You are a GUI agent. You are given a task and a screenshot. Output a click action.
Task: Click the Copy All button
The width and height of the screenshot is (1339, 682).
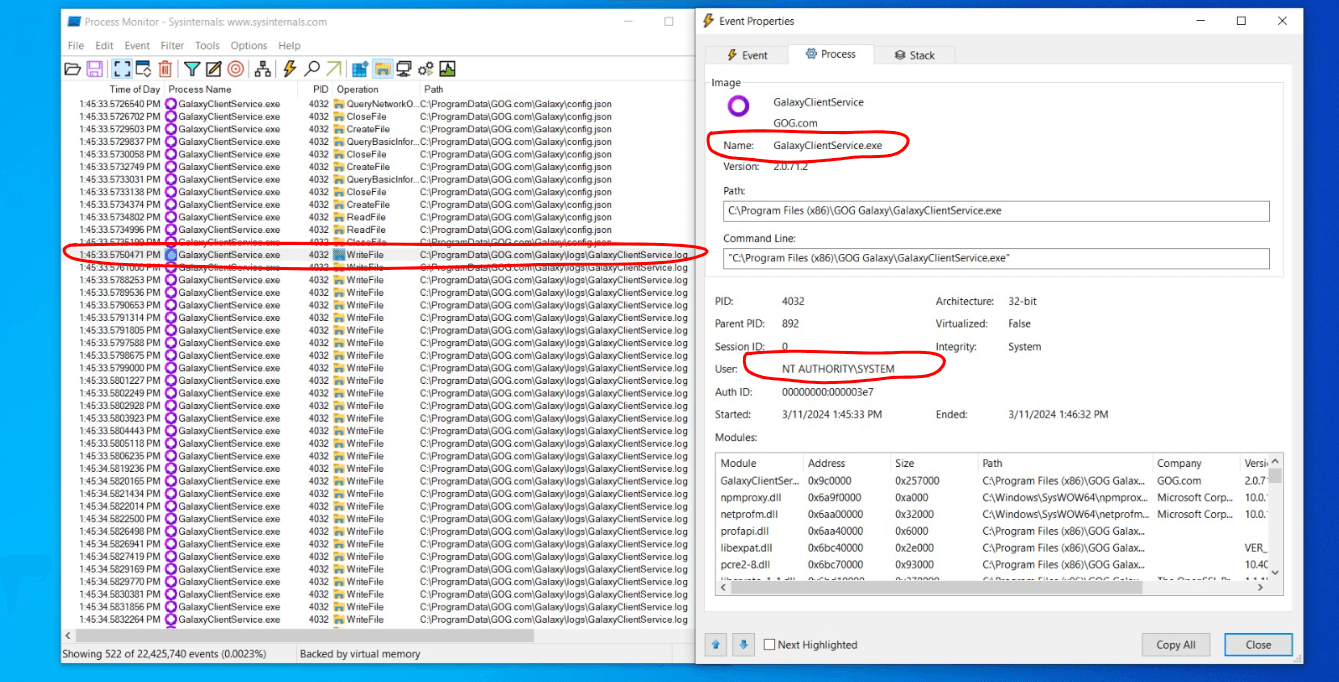pos(1175,645)
